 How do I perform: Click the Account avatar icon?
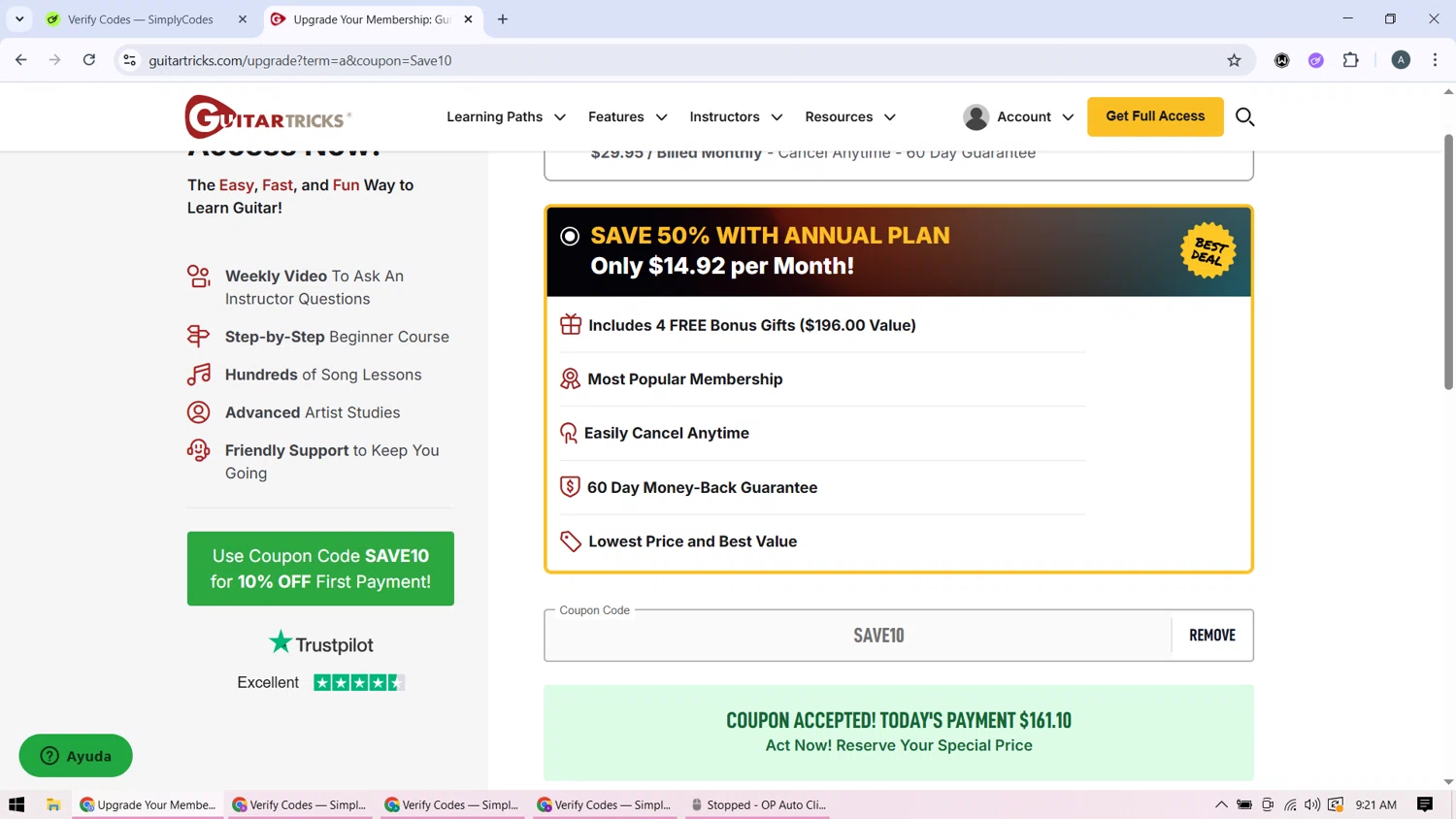(x=976, y=117)
